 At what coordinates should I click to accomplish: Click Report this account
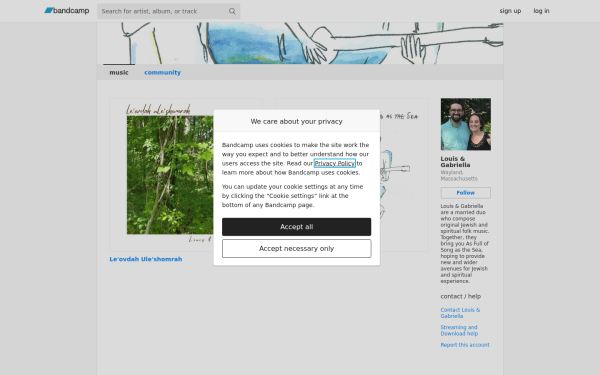(465, 345)
